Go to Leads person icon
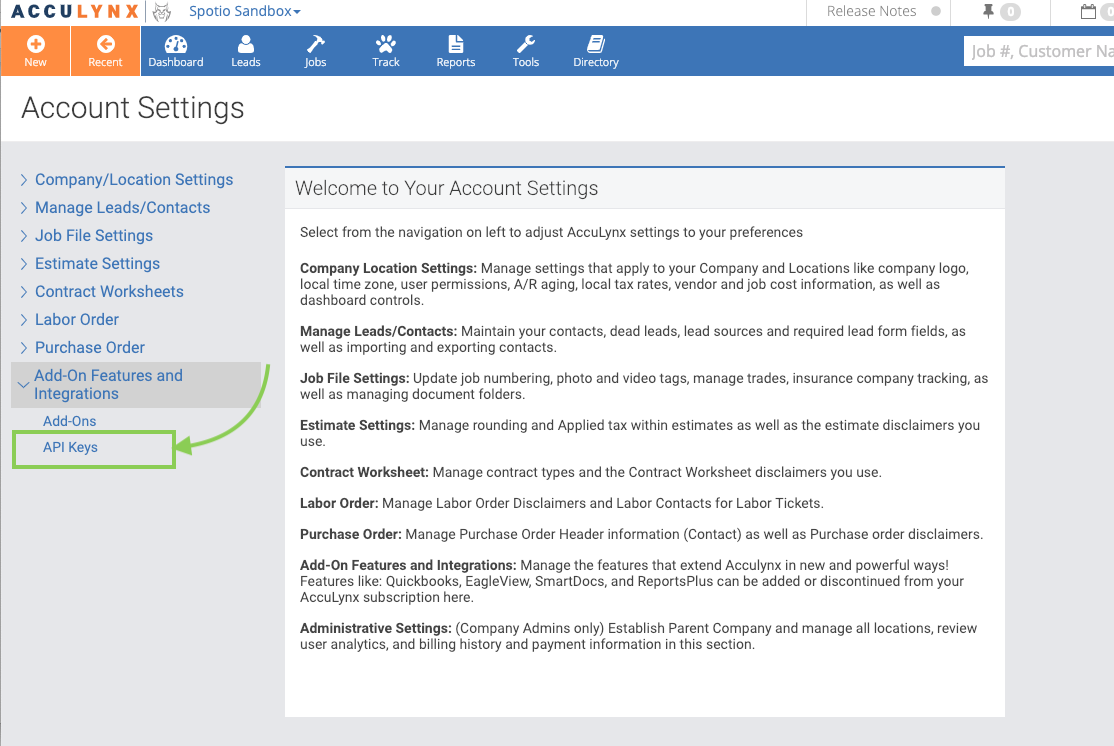 click(x=246, y=44)
